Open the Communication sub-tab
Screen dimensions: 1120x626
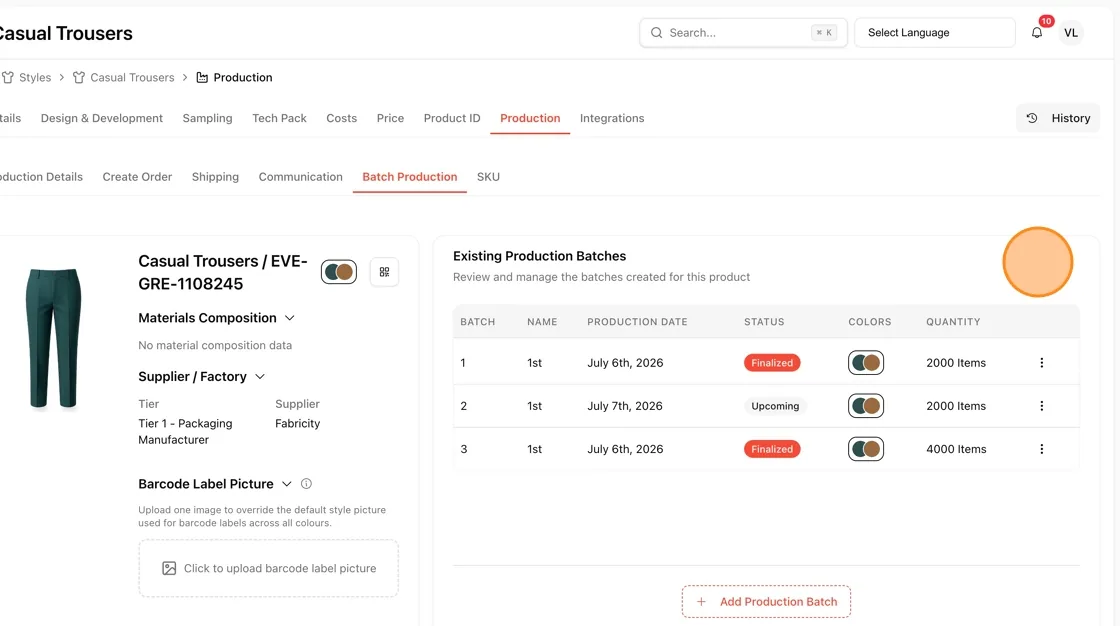pyautogui.click(x=301, y=177)
